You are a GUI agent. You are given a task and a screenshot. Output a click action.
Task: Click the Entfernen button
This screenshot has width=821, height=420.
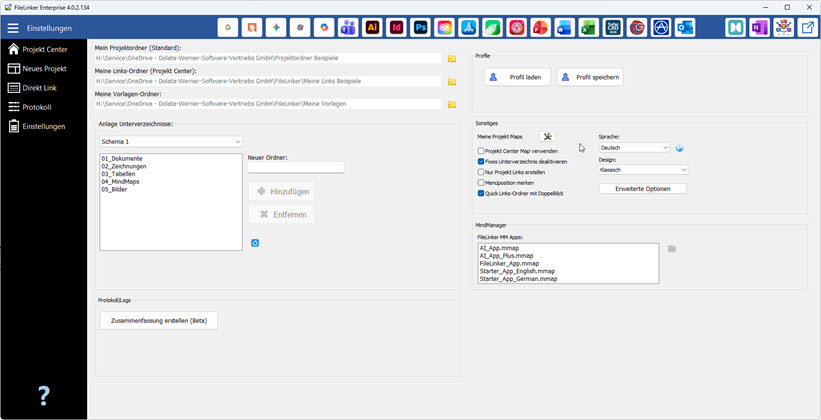(x=282, y=214)
